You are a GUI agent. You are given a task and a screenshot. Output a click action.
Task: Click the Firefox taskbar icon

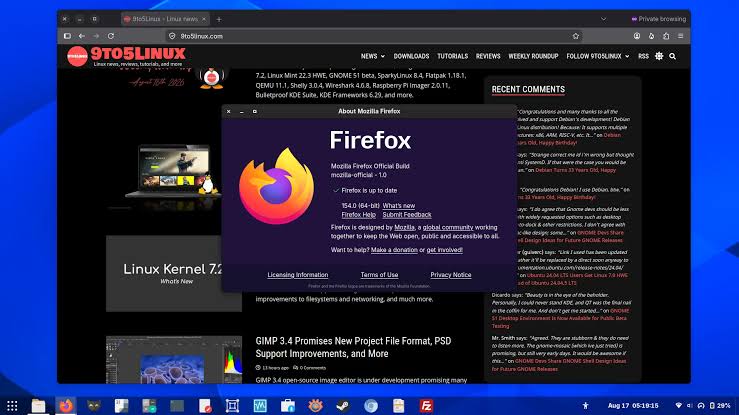click(x=66, y=406)
